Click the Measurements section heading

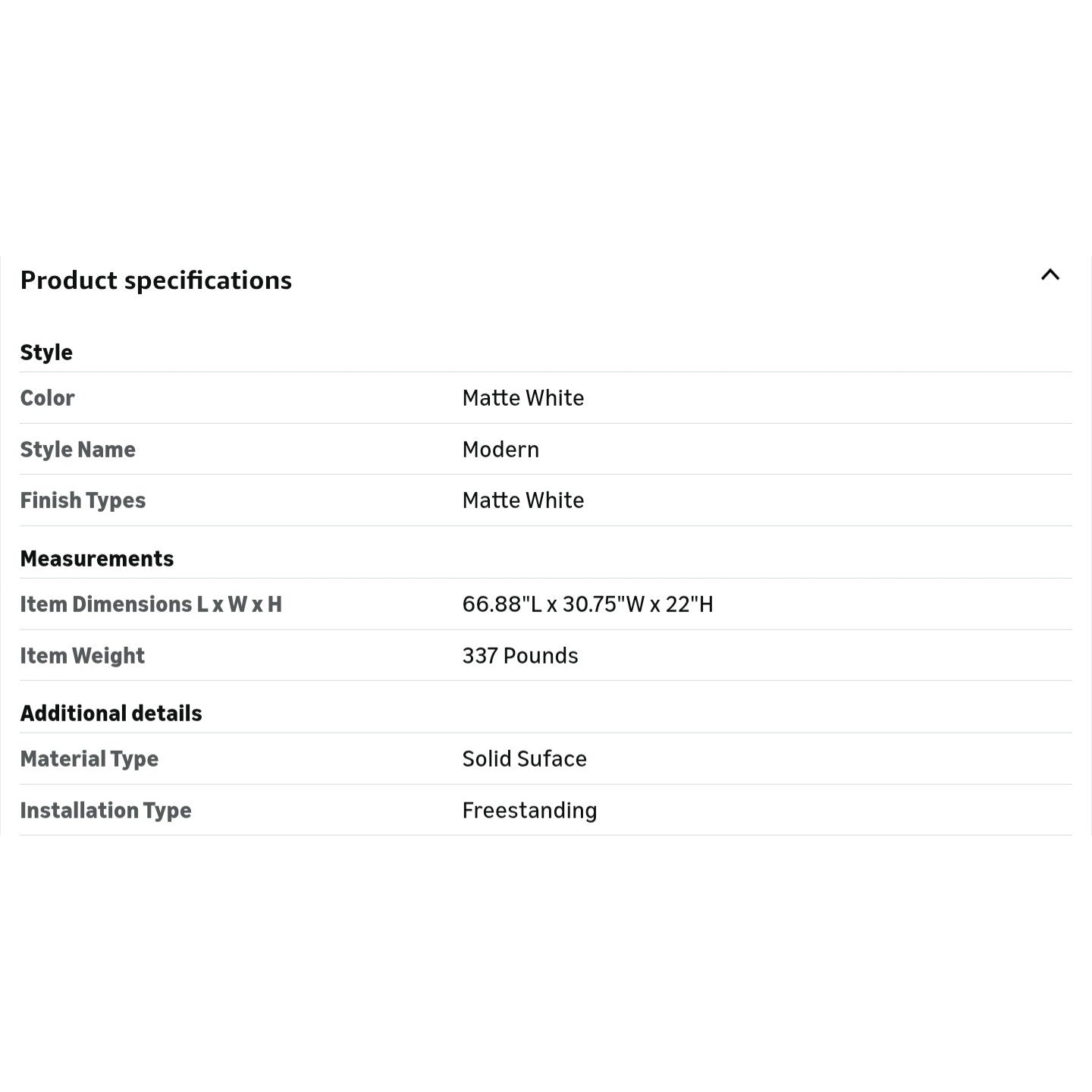tap(97, 559)
